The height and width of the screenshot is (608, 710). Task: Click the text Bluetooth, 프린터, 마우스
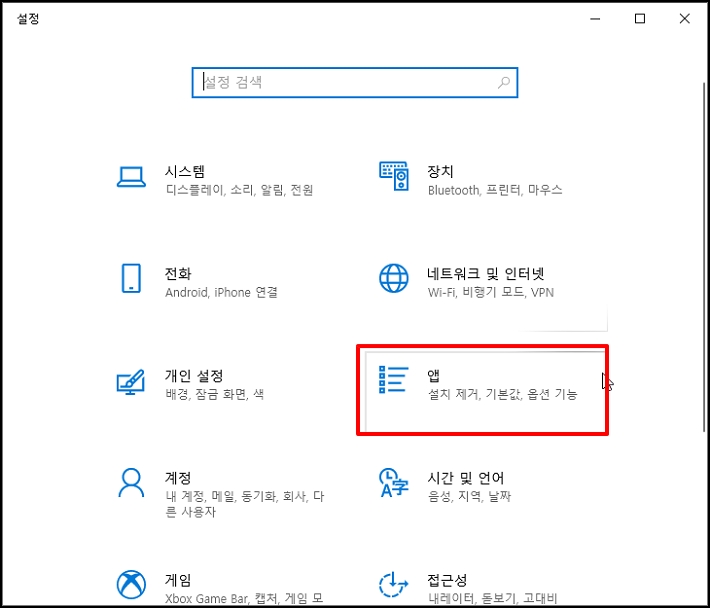pyautogui.click(x=495, y=190)
